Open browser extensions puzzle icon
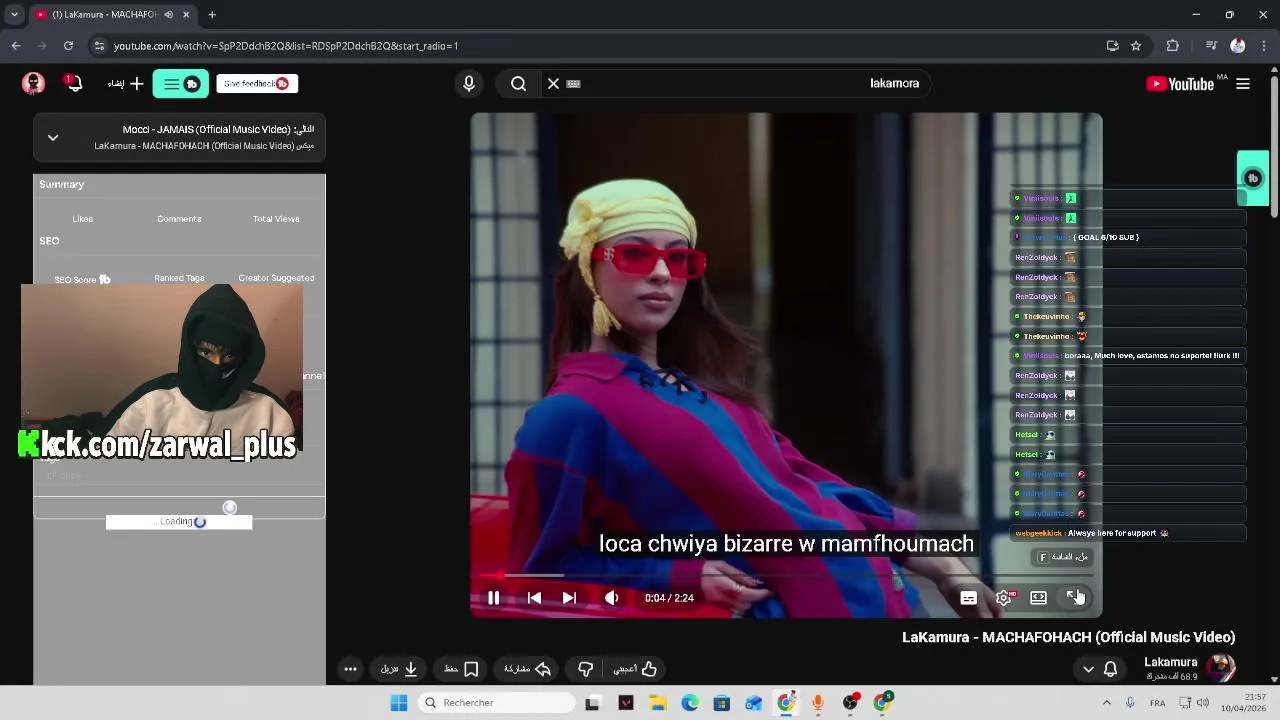 coord(1173,46)
